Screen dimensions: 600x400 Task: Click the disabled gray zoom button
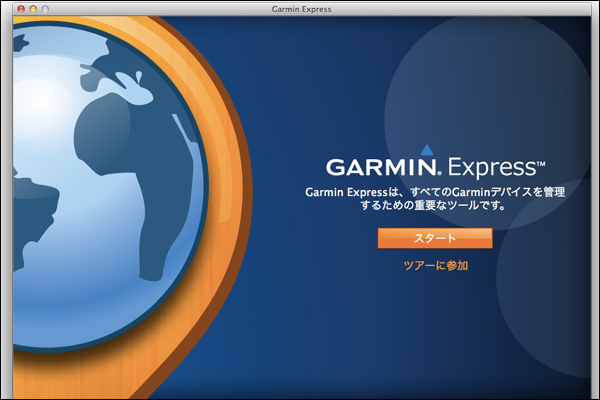click(x=45, y=9)
